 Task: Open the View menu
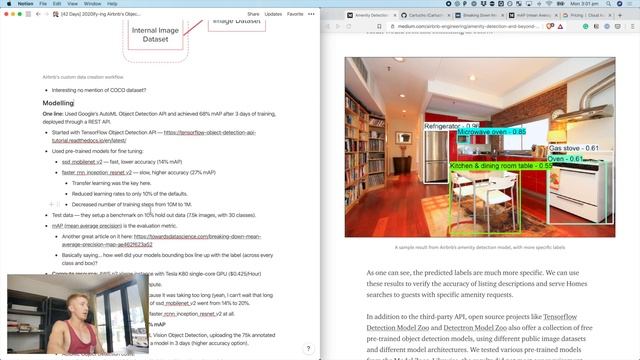tap(72, 4)
